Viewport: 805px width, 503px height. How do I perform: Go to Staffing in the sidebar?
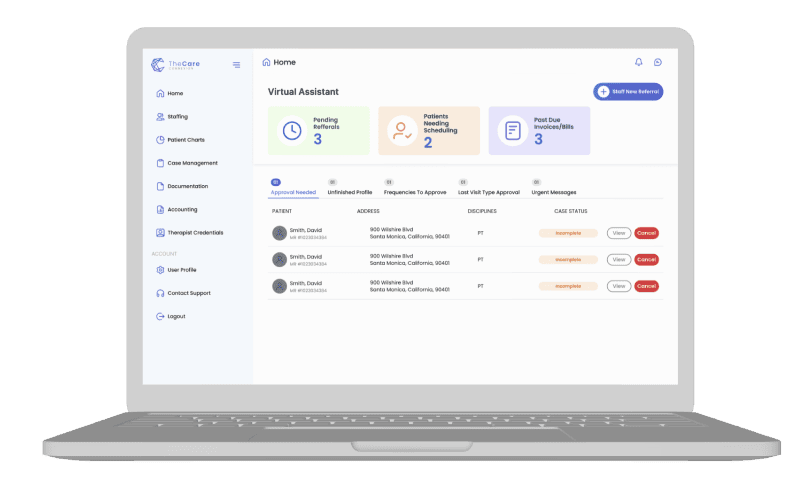click(177, 116)
